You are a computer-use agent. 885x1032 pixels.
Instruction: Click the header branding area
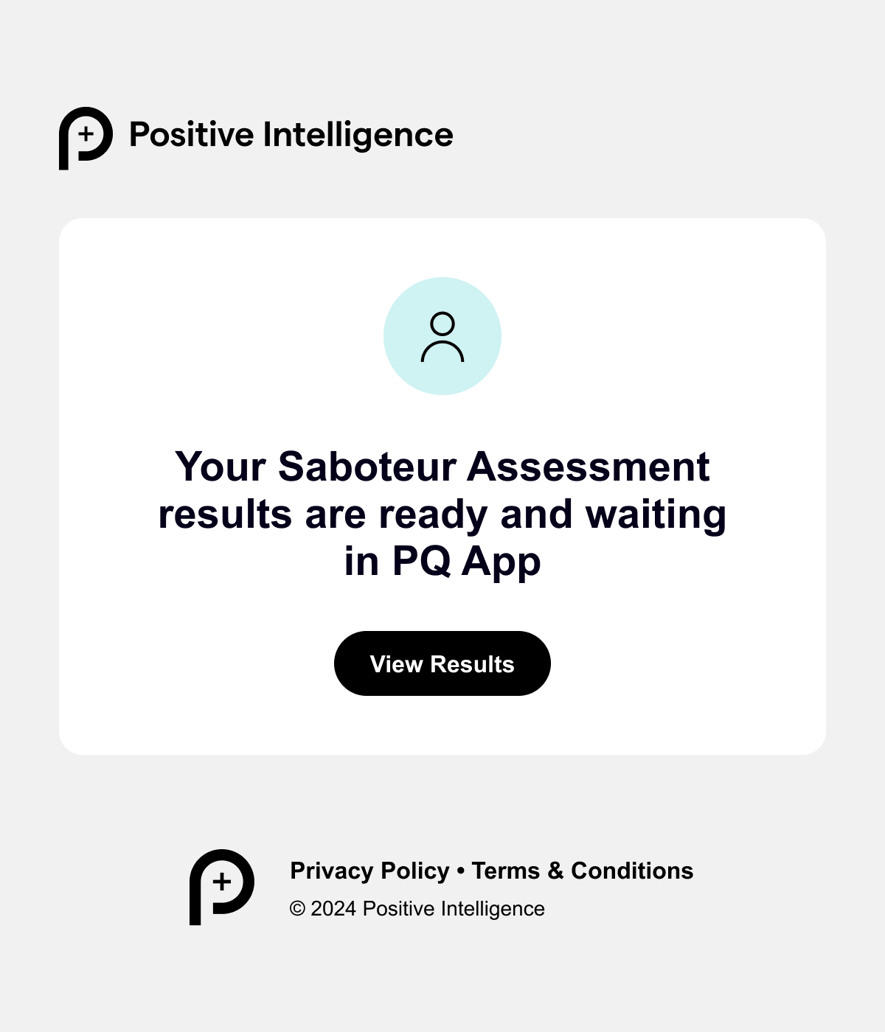[255, 138]
